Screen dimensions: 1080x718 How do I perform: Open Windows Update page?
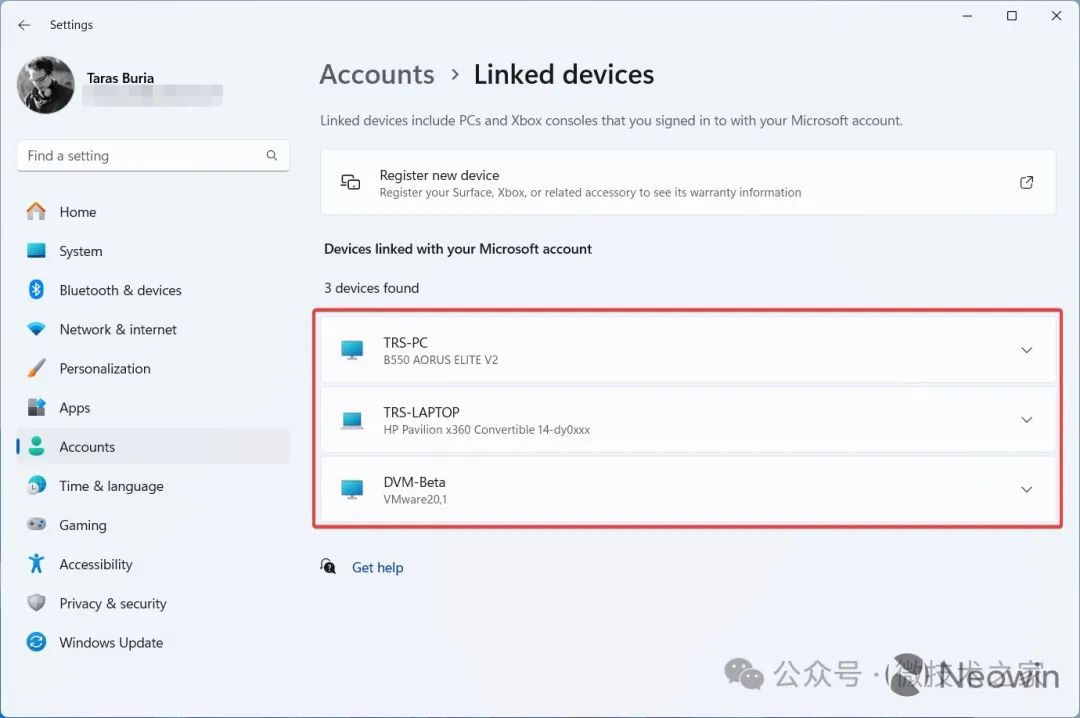tap(153, 642)
